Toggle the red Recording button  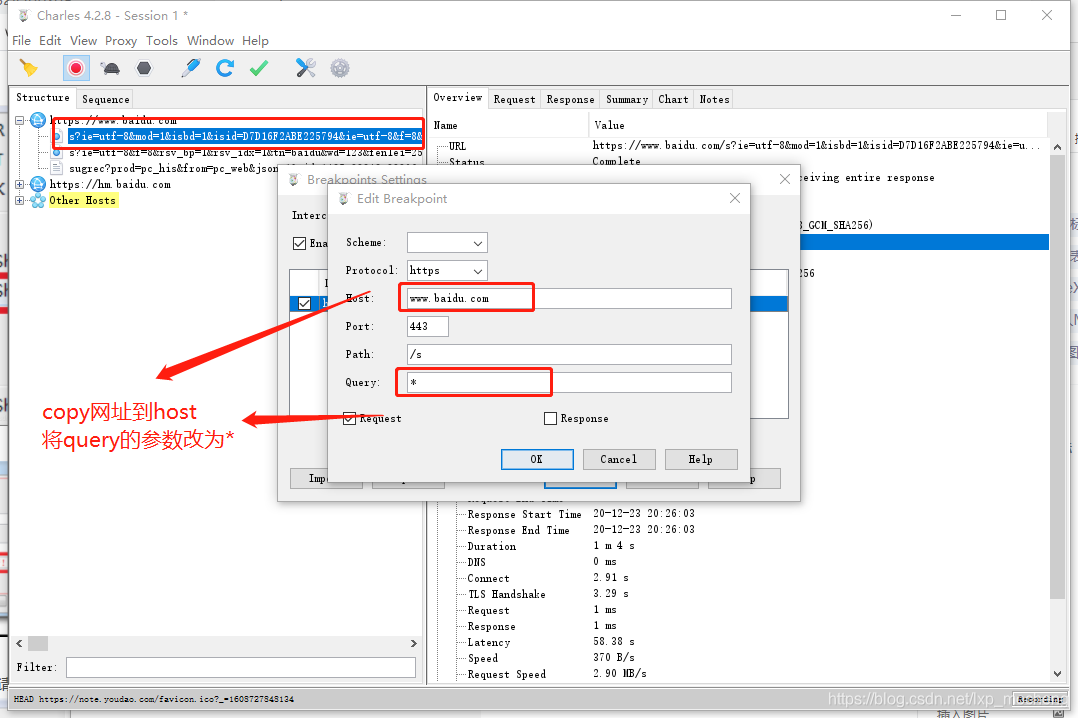[x=76, y=68]
